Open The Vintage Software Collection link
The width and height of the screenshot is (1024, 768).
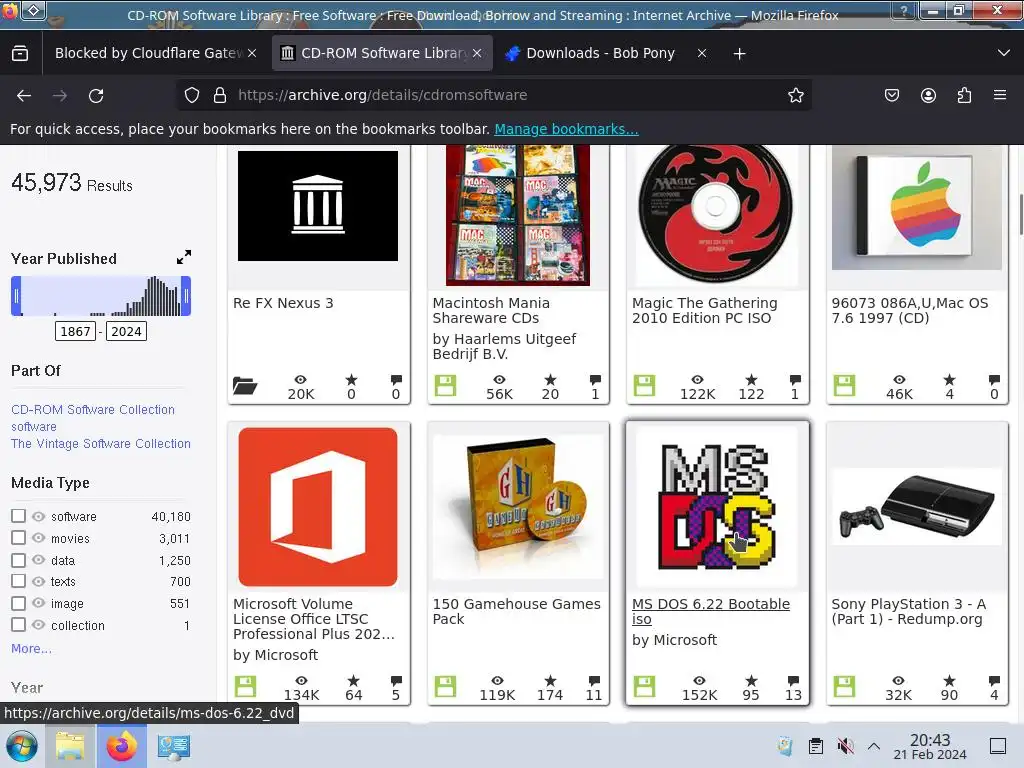pos(101,443)
